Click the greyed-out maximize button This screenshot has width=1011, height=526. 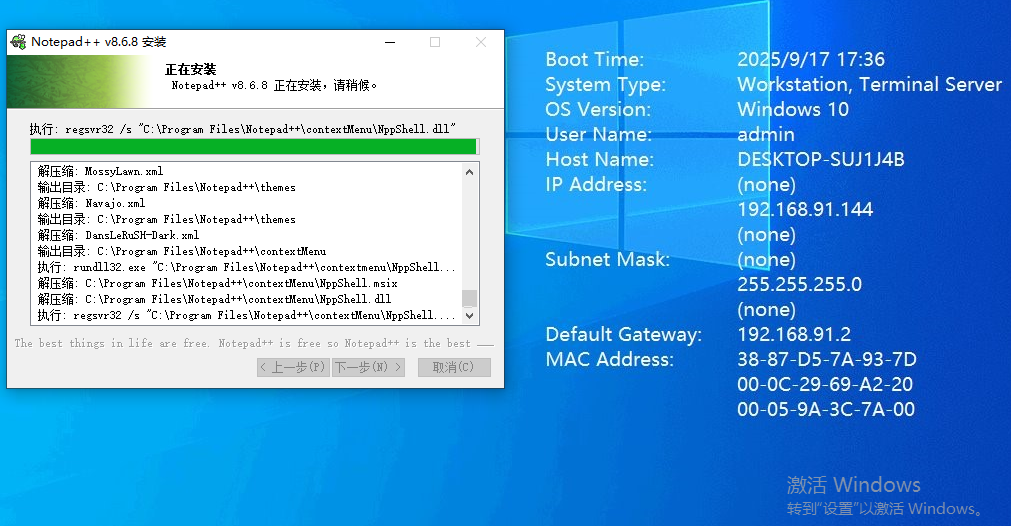[x=435, y=42]
